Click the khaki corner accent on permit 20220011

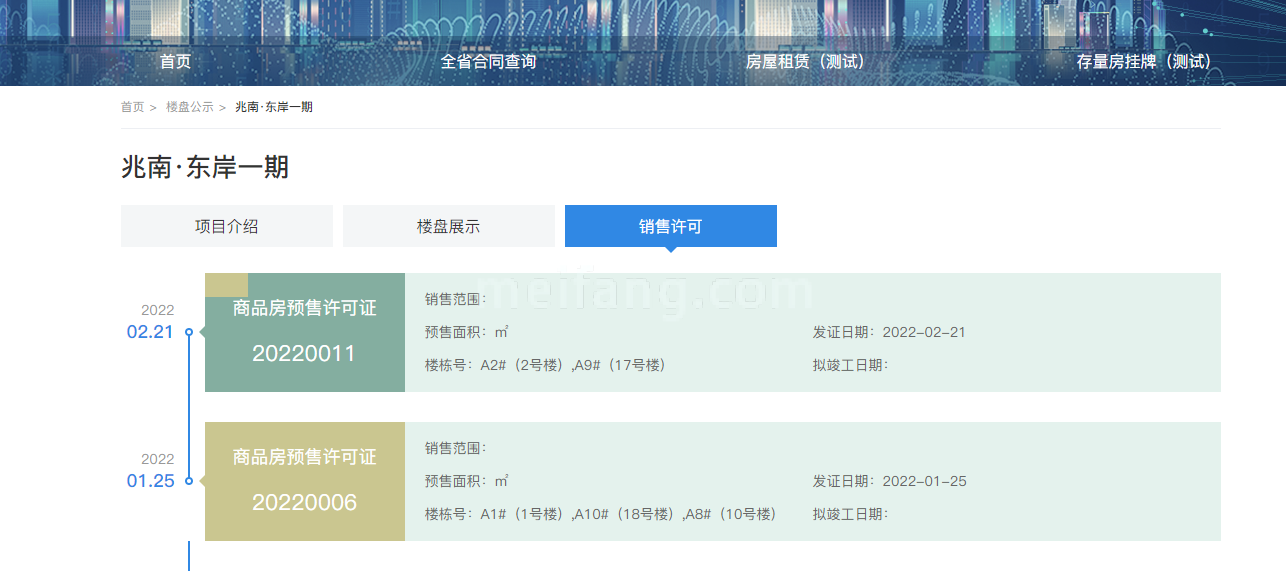click(x=226, y=284)
